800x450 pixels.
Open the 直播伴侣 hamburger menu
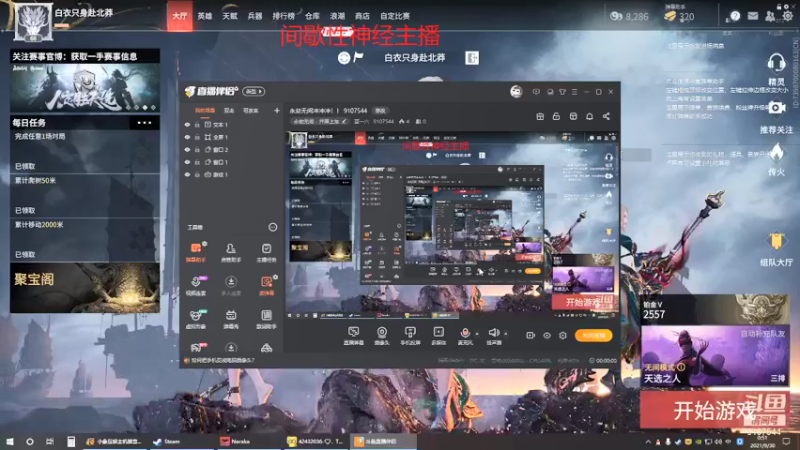click(x=574, y=92)
